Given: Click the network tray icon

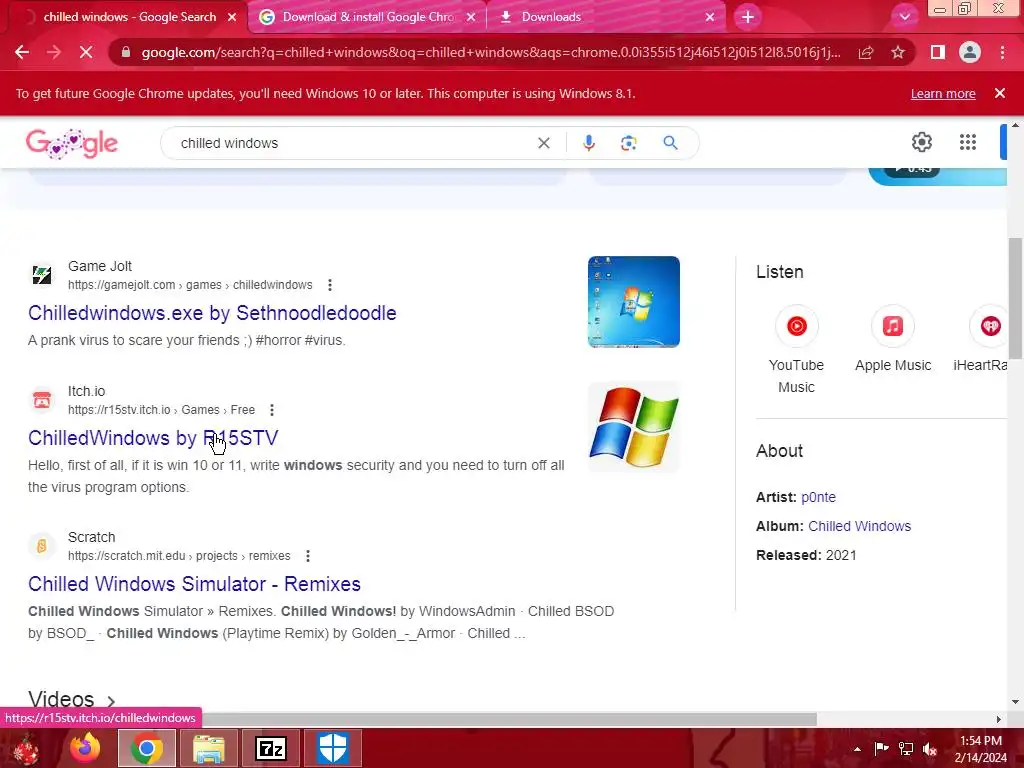Looking at the screenshot, I should [x=906, y=749].
